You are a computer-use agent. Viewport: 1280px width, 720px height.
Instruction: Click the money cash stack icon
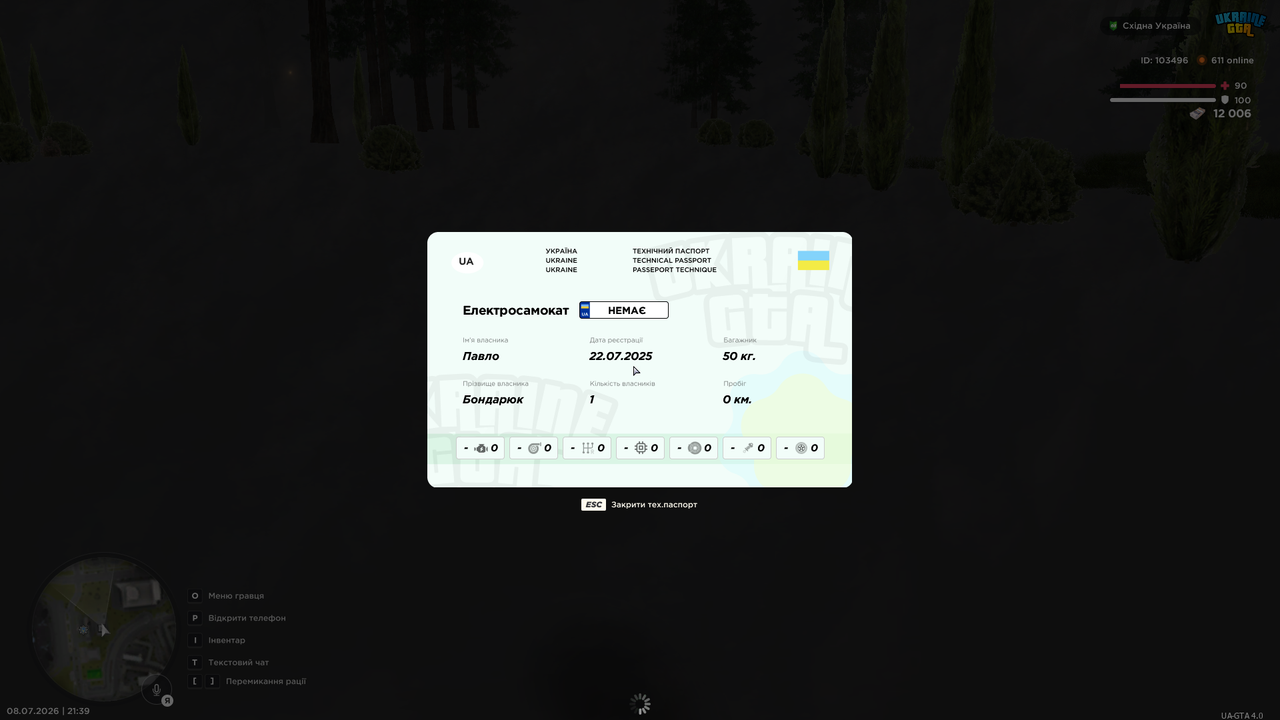tap(1197, 114)
